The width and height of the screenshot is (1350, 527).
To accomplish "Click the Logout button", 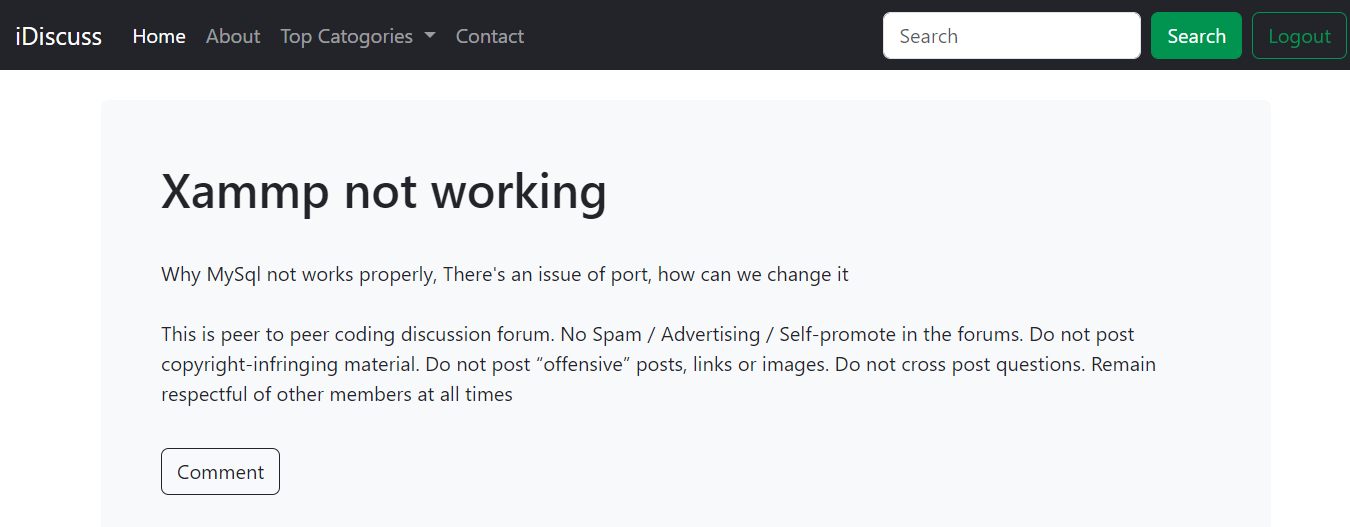I will 1298,36.
